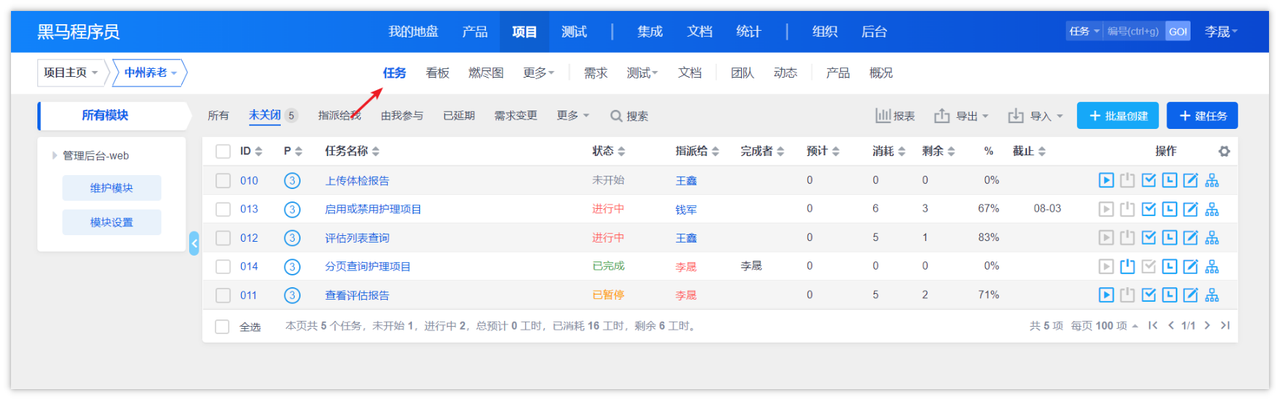Open the 中州养老 project switcher
The width and height of the screenshot is (1280, 400).
(150, 73)
